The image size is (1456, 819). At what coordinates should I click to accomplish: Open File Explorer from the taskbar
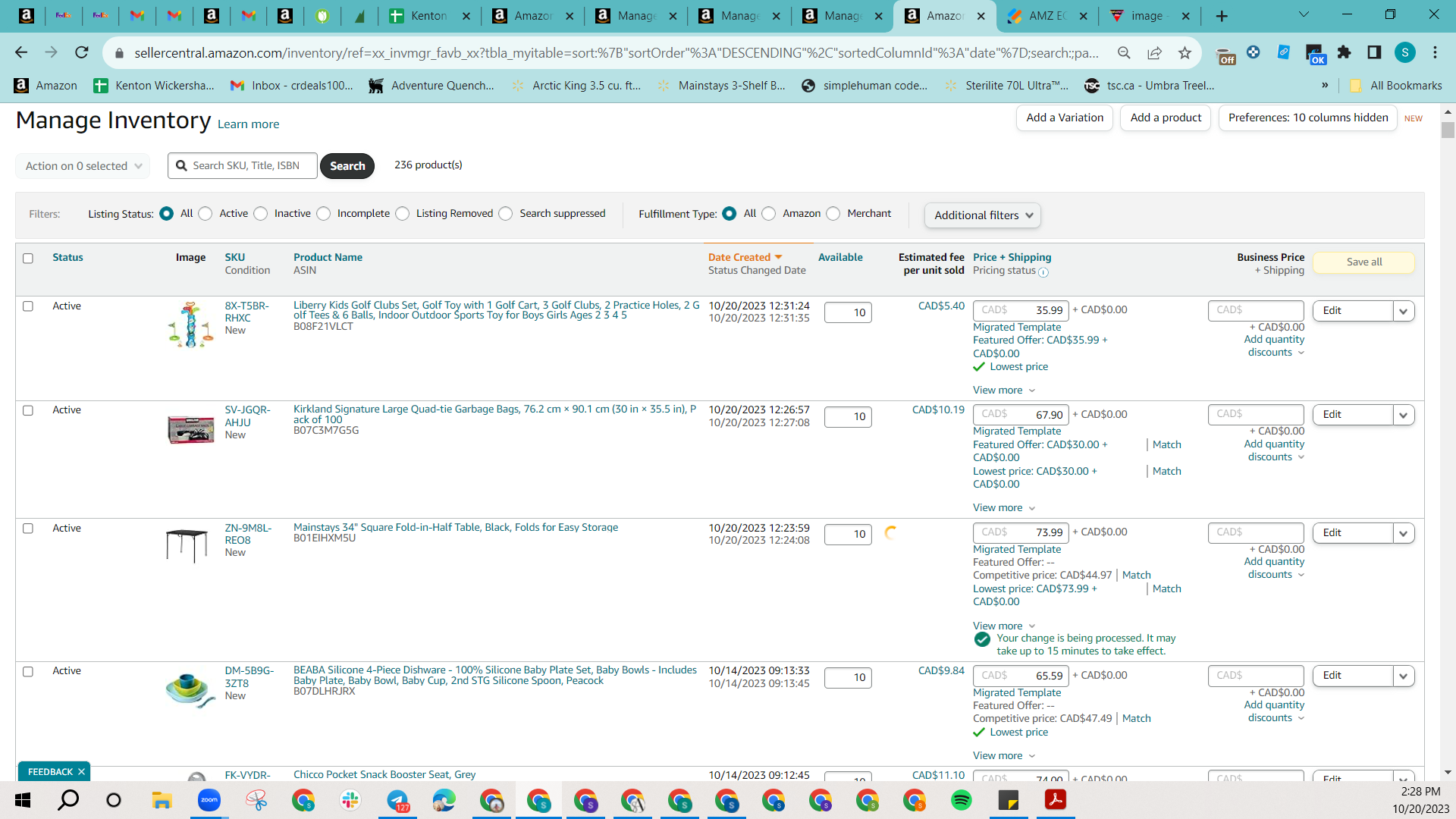(x=162, y=800)
